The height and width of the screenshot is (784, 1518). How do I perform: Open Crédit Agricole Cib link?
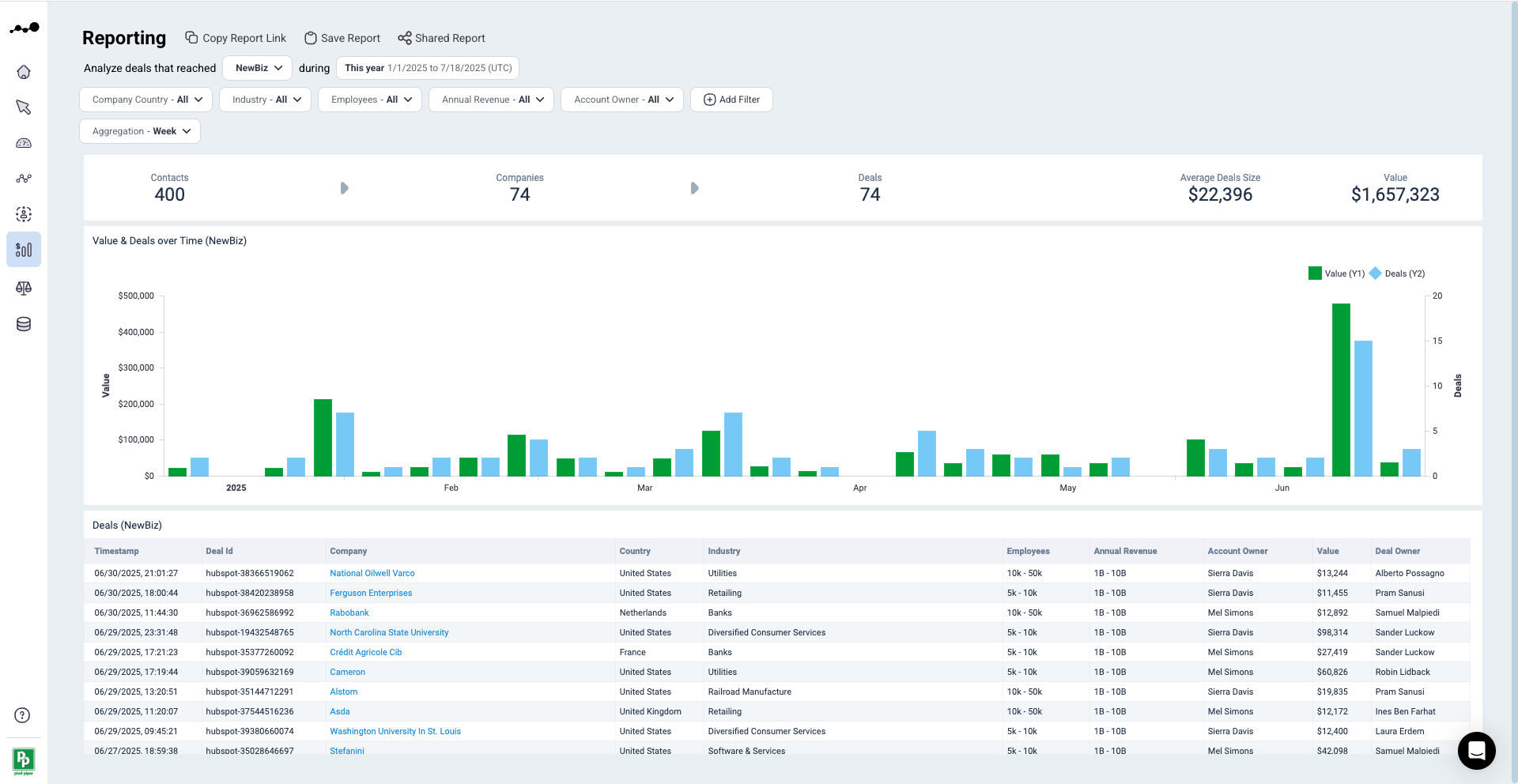click(x=366, y=652)
